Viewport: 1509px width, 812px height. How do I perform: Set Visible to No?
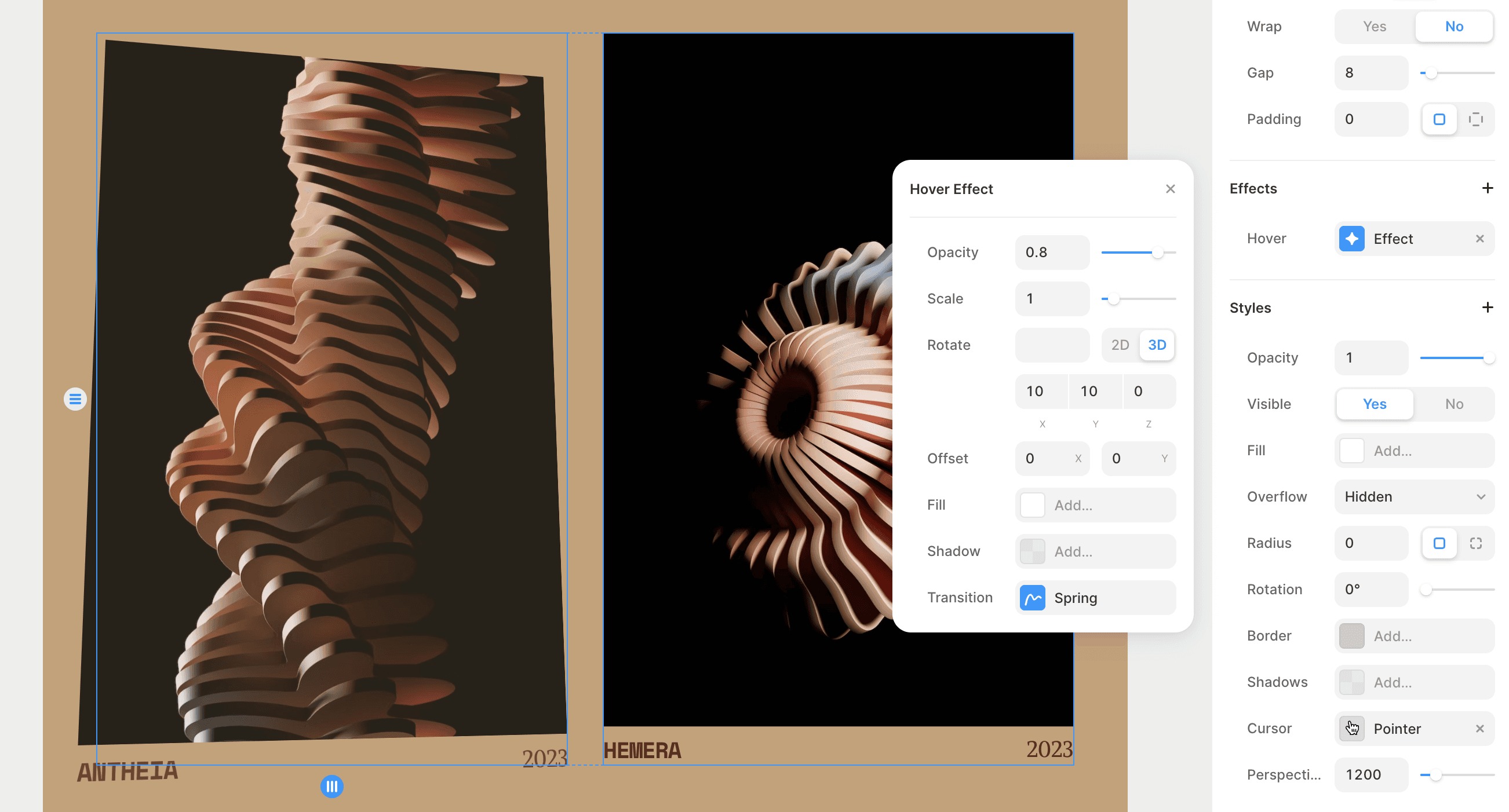coord(1453,404)
